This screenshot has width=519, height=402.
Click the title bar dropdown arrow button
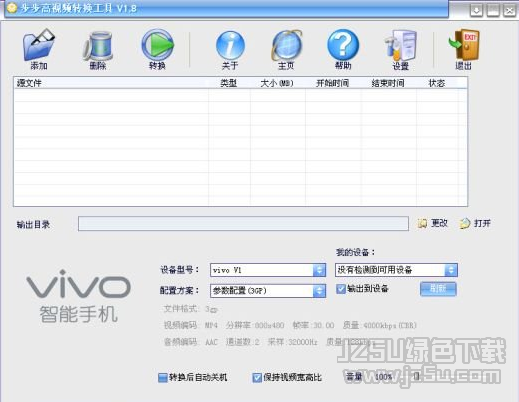pyautogui.click(x=477, y=11)
